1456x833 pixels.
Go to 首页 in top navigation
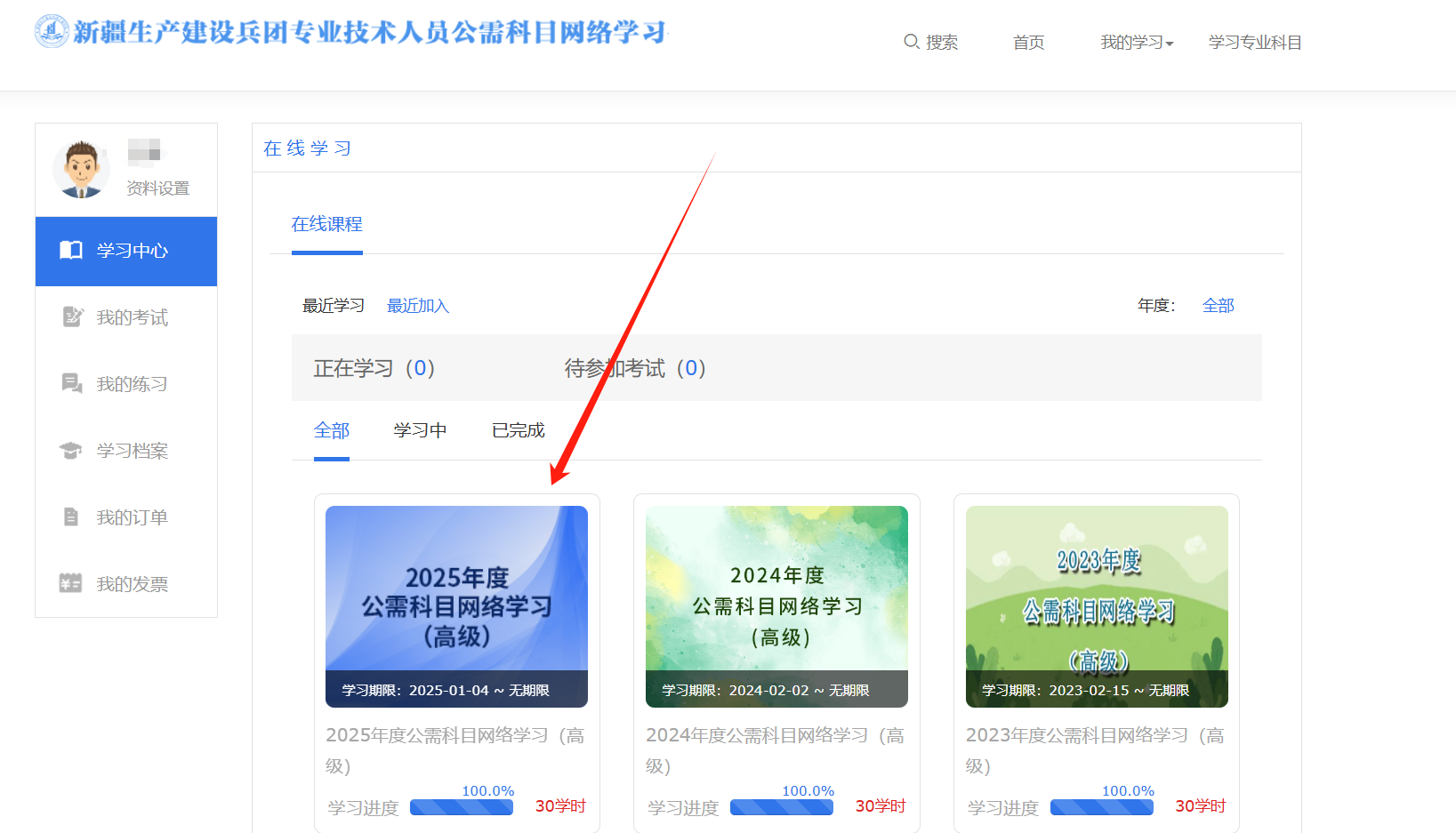[x=1028, y=43]
